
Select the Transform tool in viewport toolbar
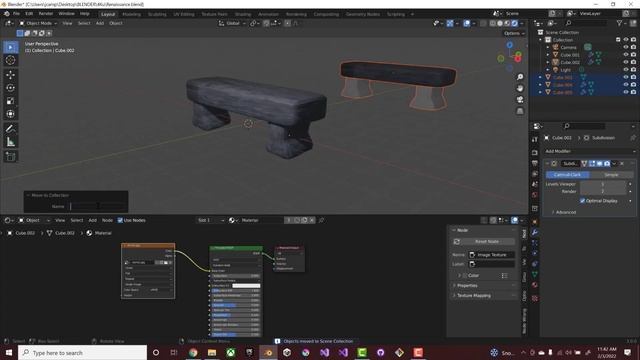tap(11, 114)
